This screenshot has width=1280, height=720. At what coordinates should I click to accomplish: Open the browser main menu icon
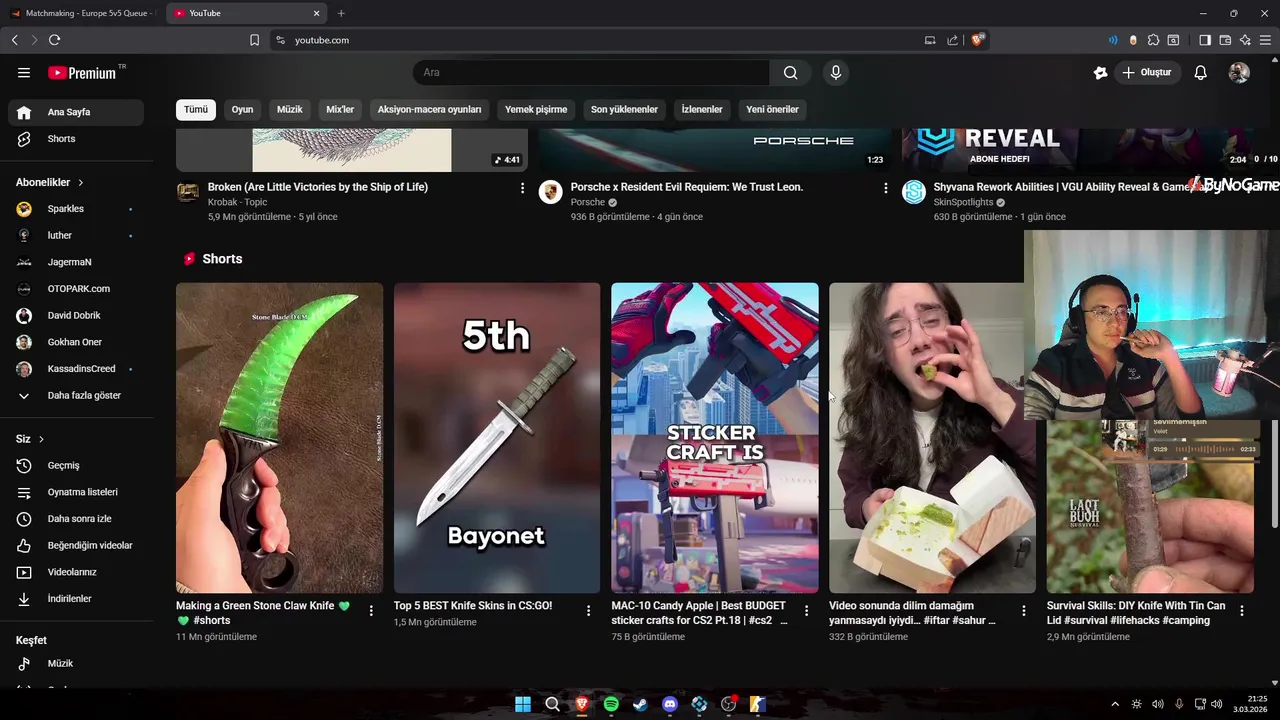click(x=1265, y=40)
